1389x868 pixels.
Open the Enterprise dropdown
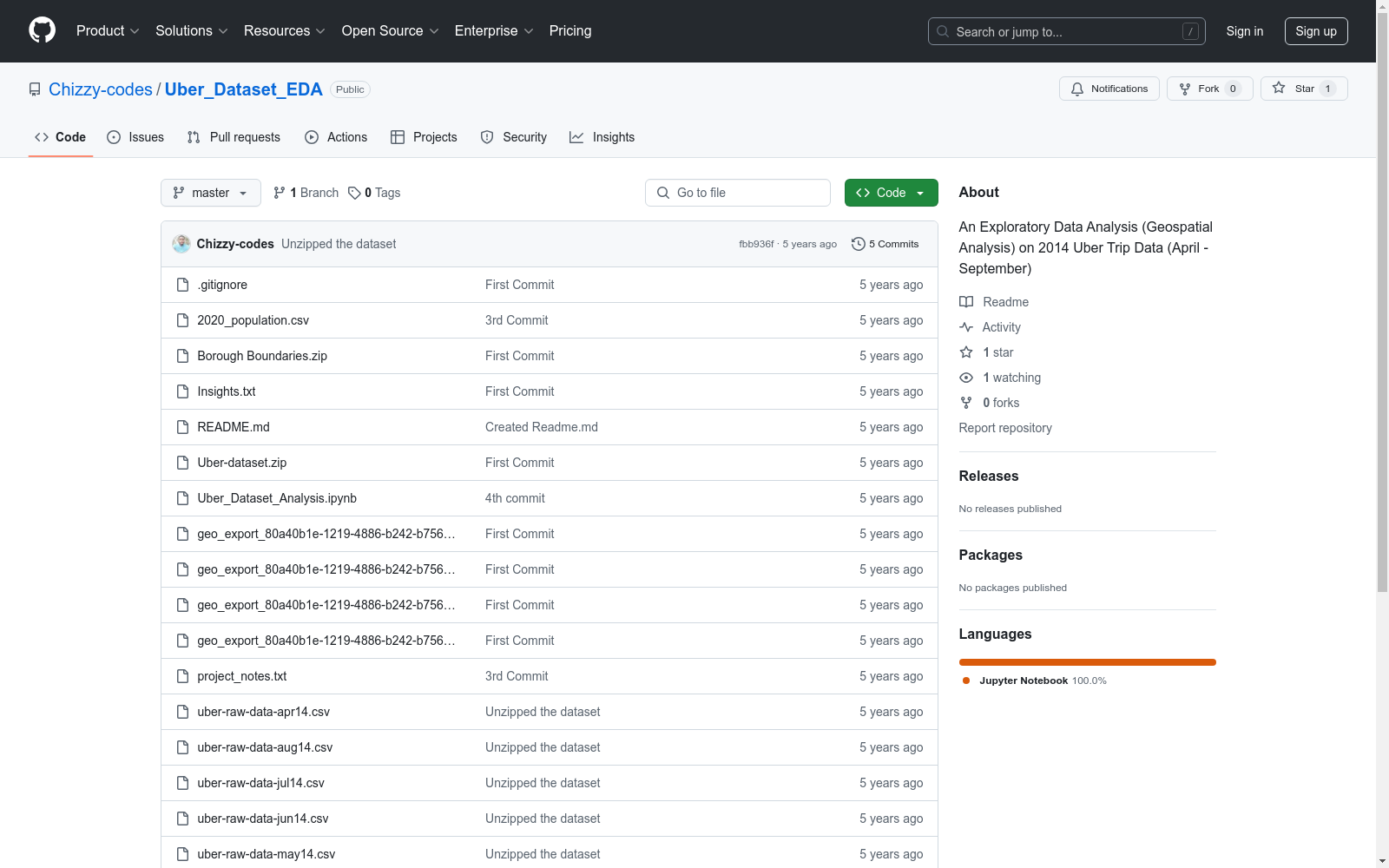494,31
